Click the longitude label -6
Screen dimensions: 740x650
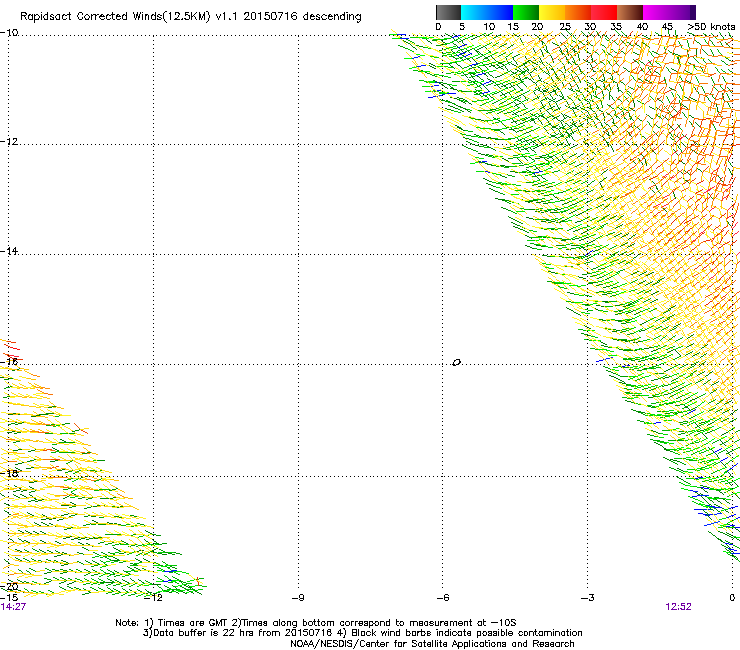pyautogui.click(x=443, y=598)
